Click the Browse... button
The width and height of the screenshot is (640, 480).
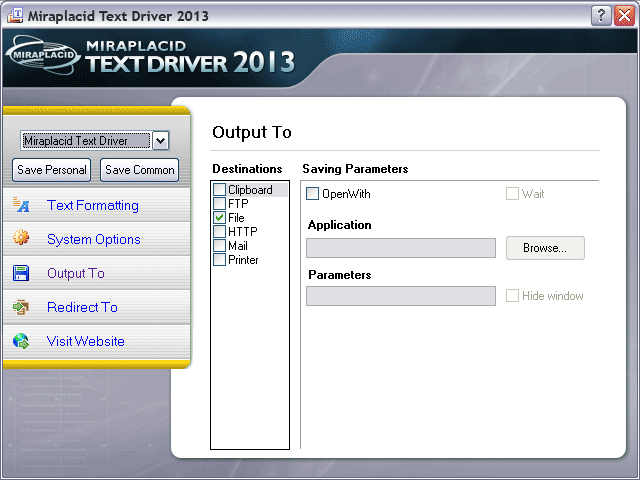pyautogui.click(x=545, y=248)
